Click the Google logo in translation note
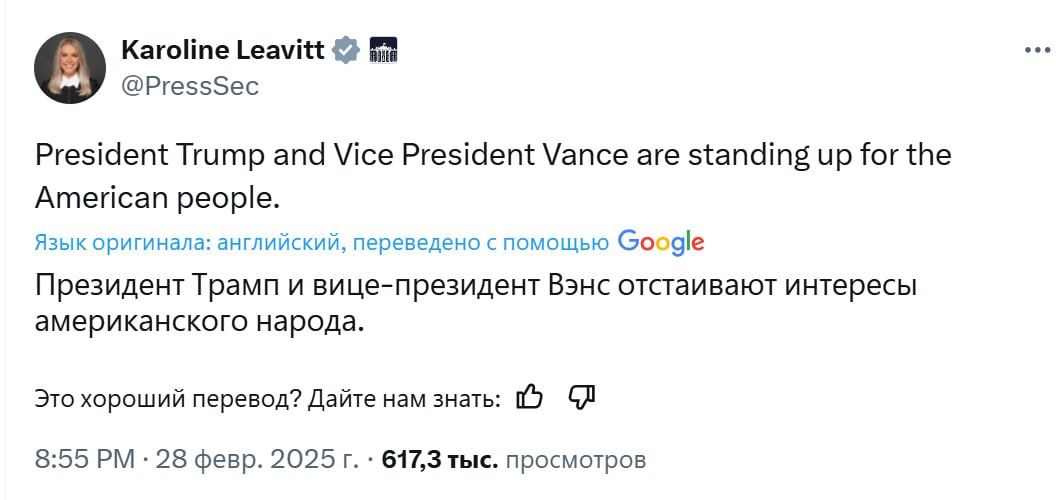Image resolution: width=1063 pixels, height=500 pixels. tap(661, 242)
